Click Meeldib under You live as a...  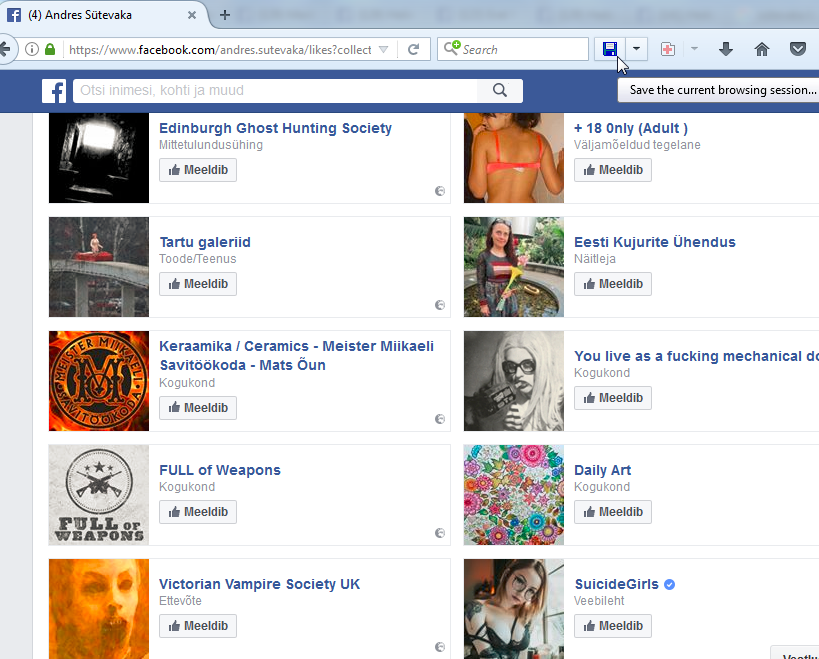613,398
